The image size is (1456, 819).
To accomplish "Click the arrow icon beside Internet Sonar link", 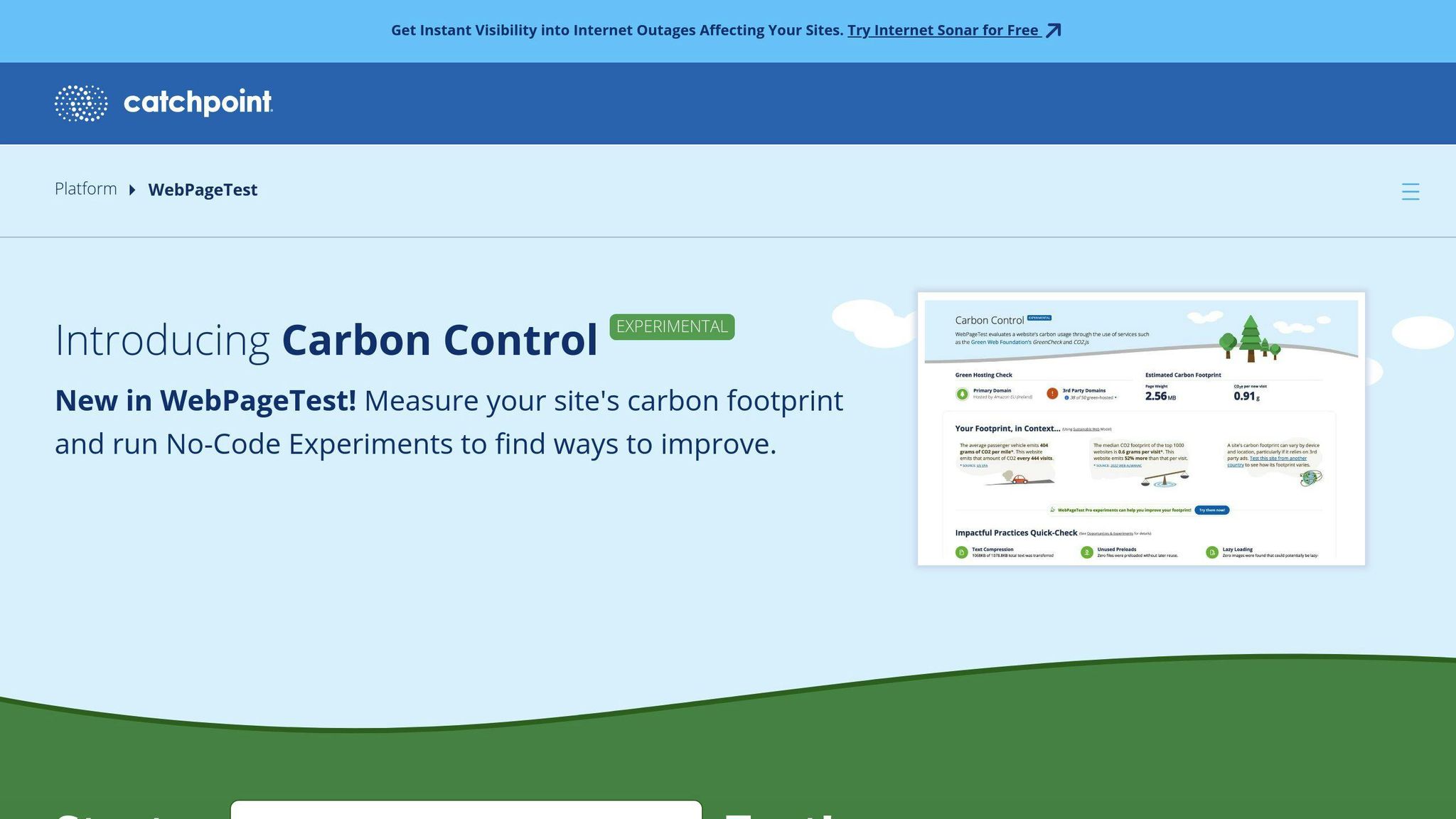I will [1054, 30].
